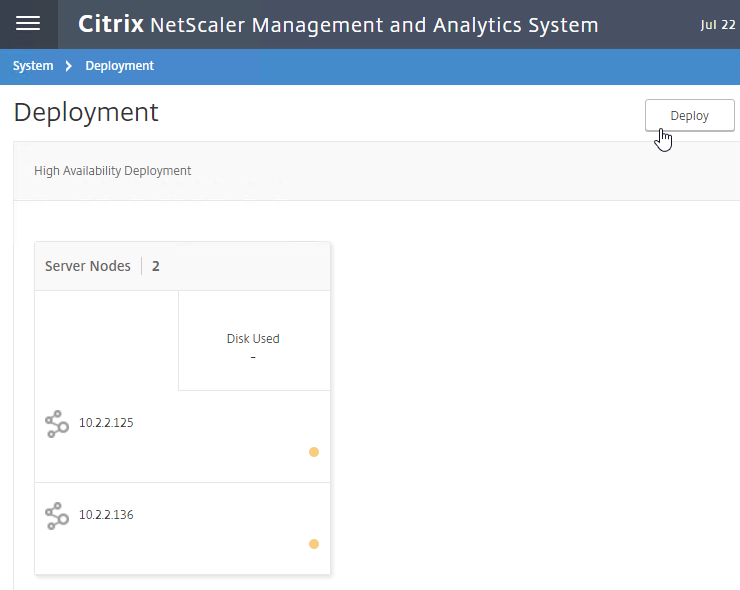The image size is (740, 590).
Task: Click the Citrix NetScaler title text
Action: (338, 25)
